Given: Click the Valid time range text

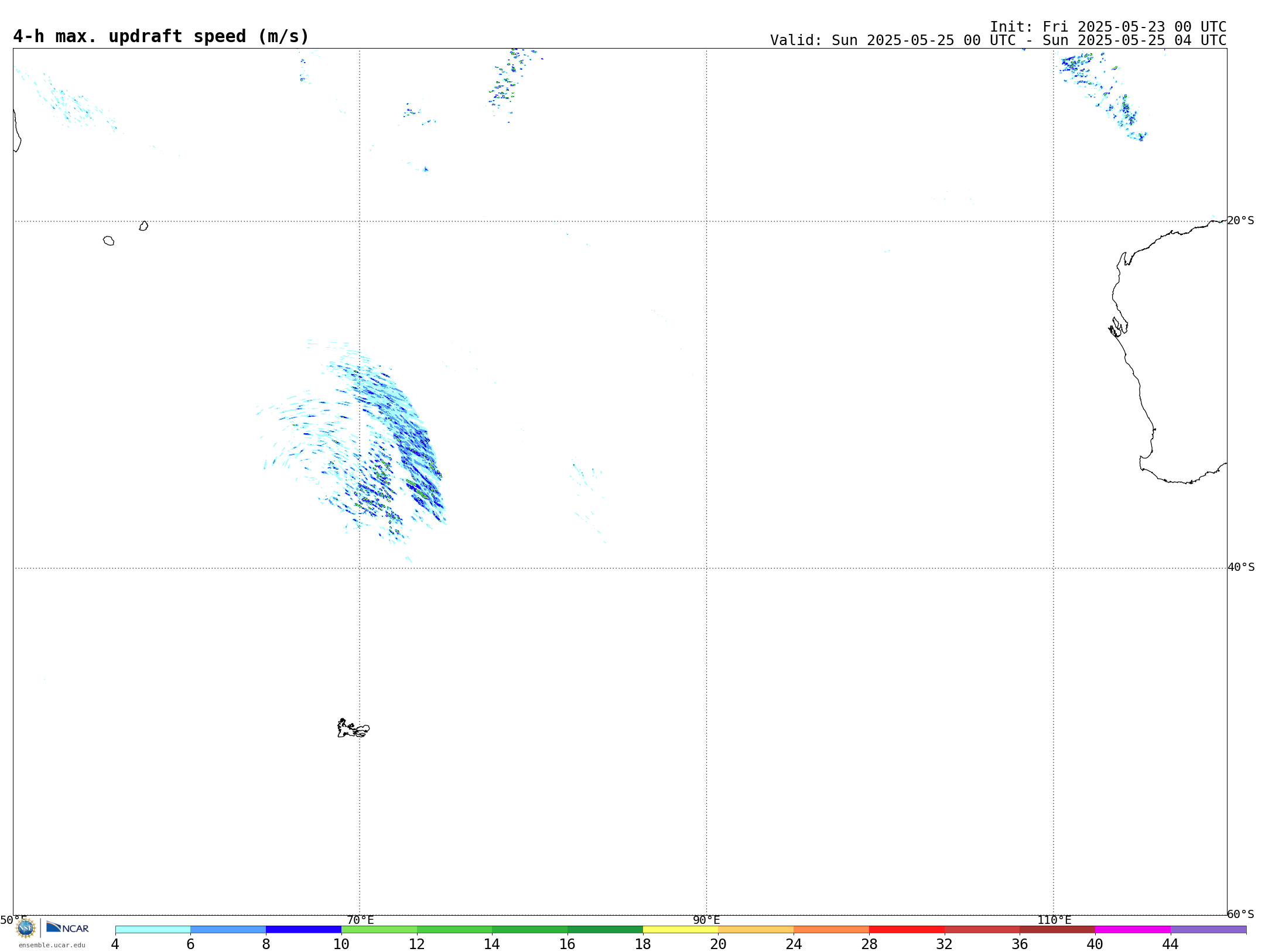Looking at the screenshot, I should pyautogui.click(x=998, y=40).
